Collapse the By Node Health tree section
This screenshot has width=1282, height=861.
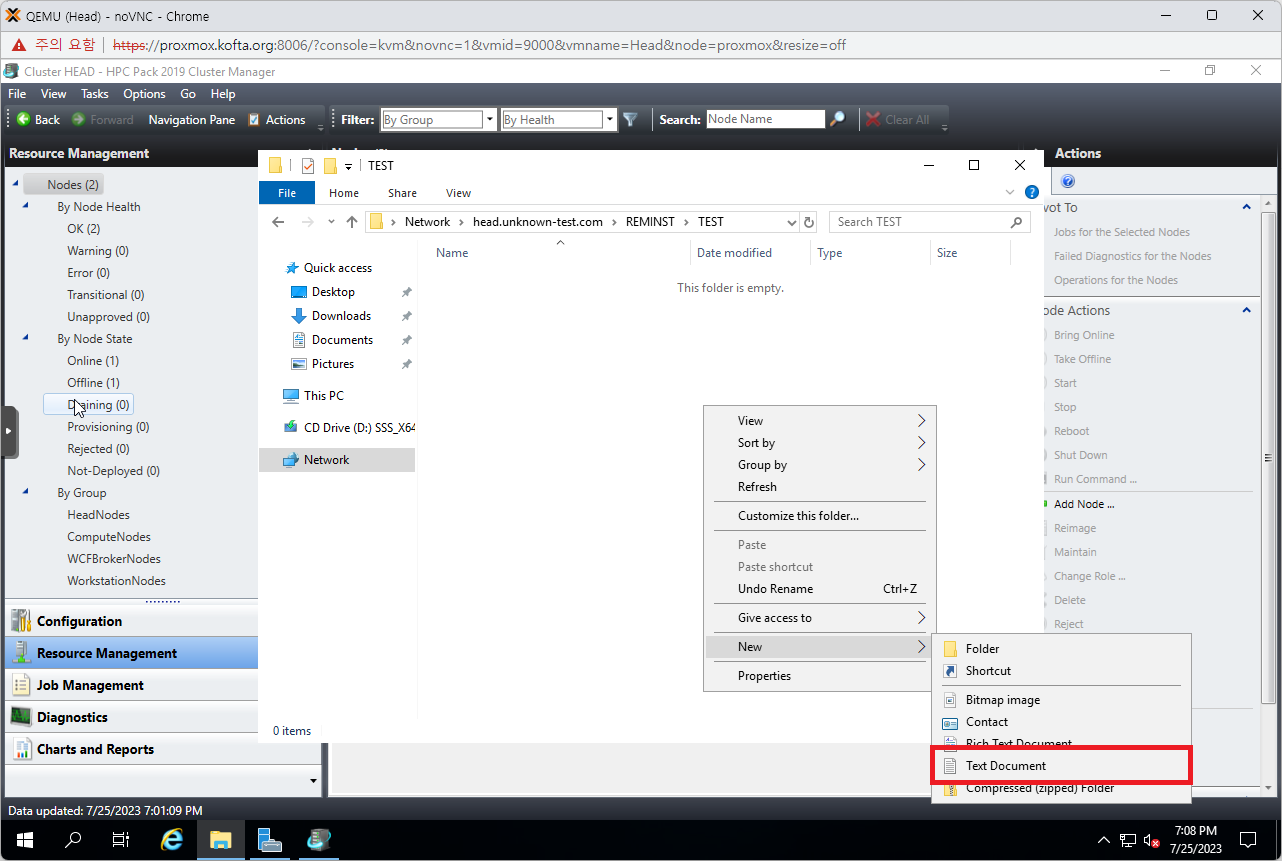[25, 207]
